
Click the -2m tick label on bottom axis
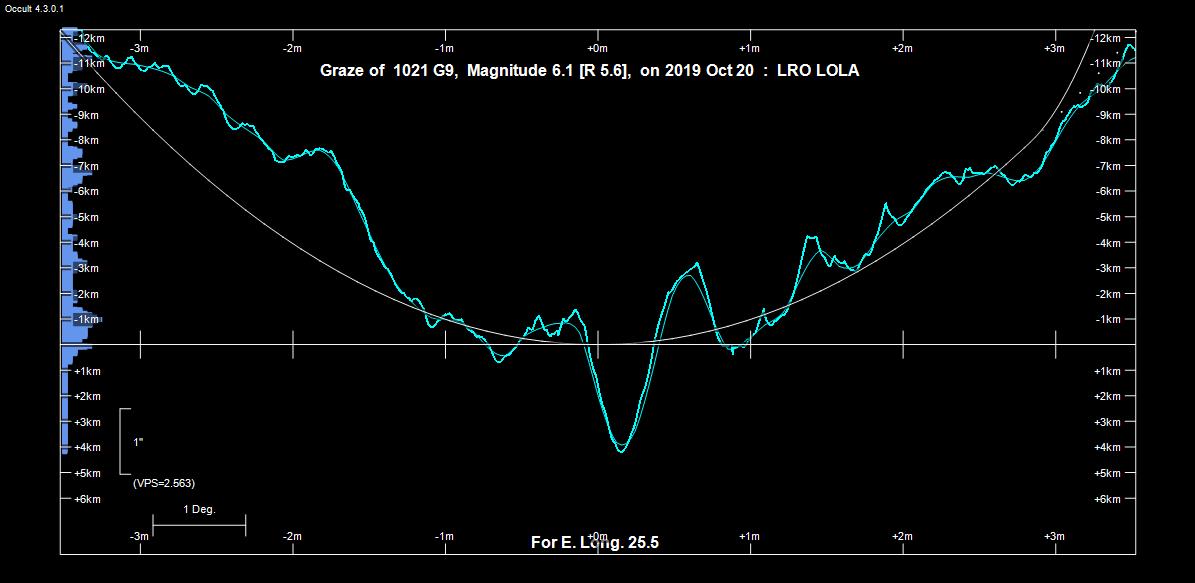coord(292,537)
